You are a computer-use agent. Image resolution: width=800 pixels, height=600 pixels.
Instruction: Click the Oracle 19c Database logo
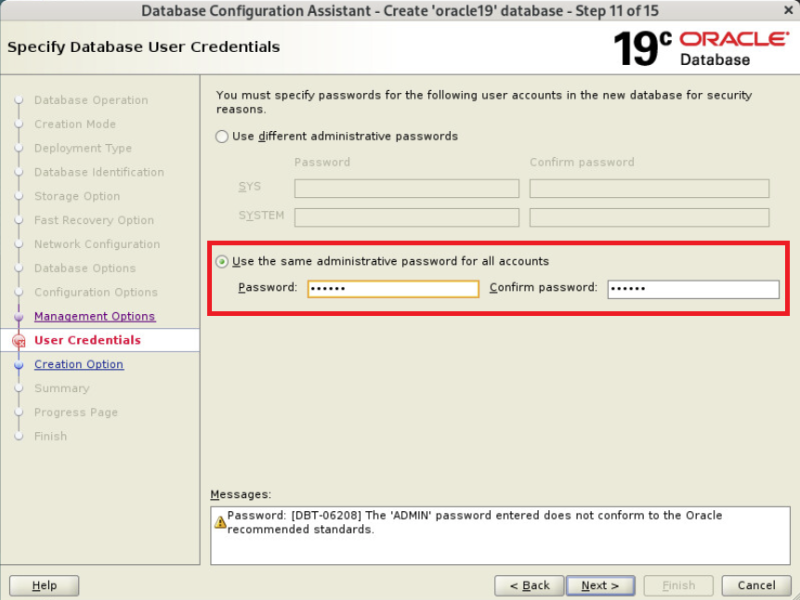[x=702, y=48]
